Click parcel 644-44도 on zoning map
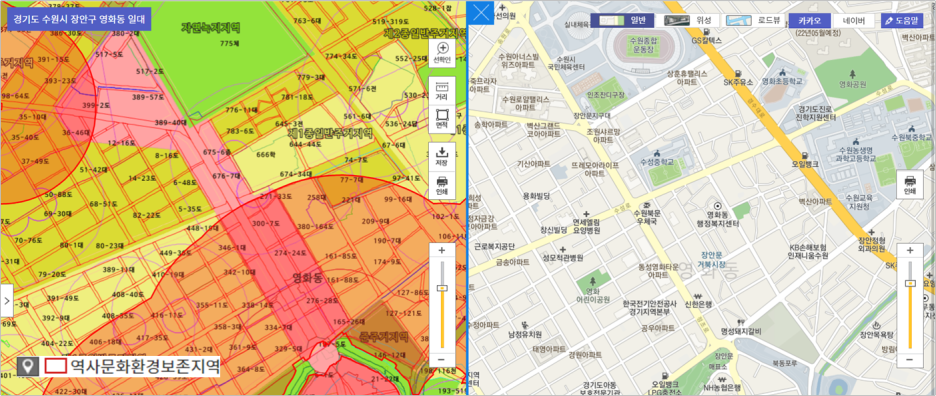This screenshot has height=396, width=936. click(306, 144)
